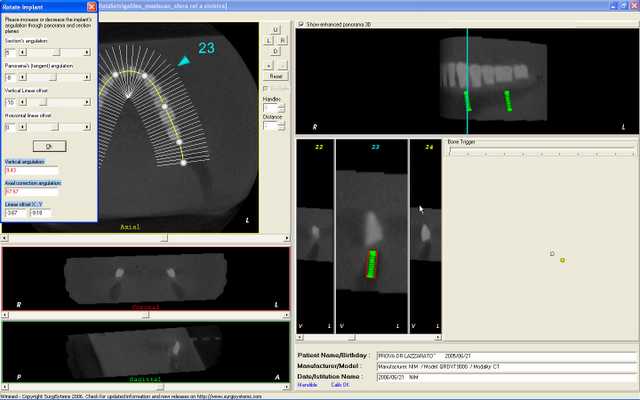Reset the axial view with Reset button
This screenshot has width=640, height=400.
(276, 76)
